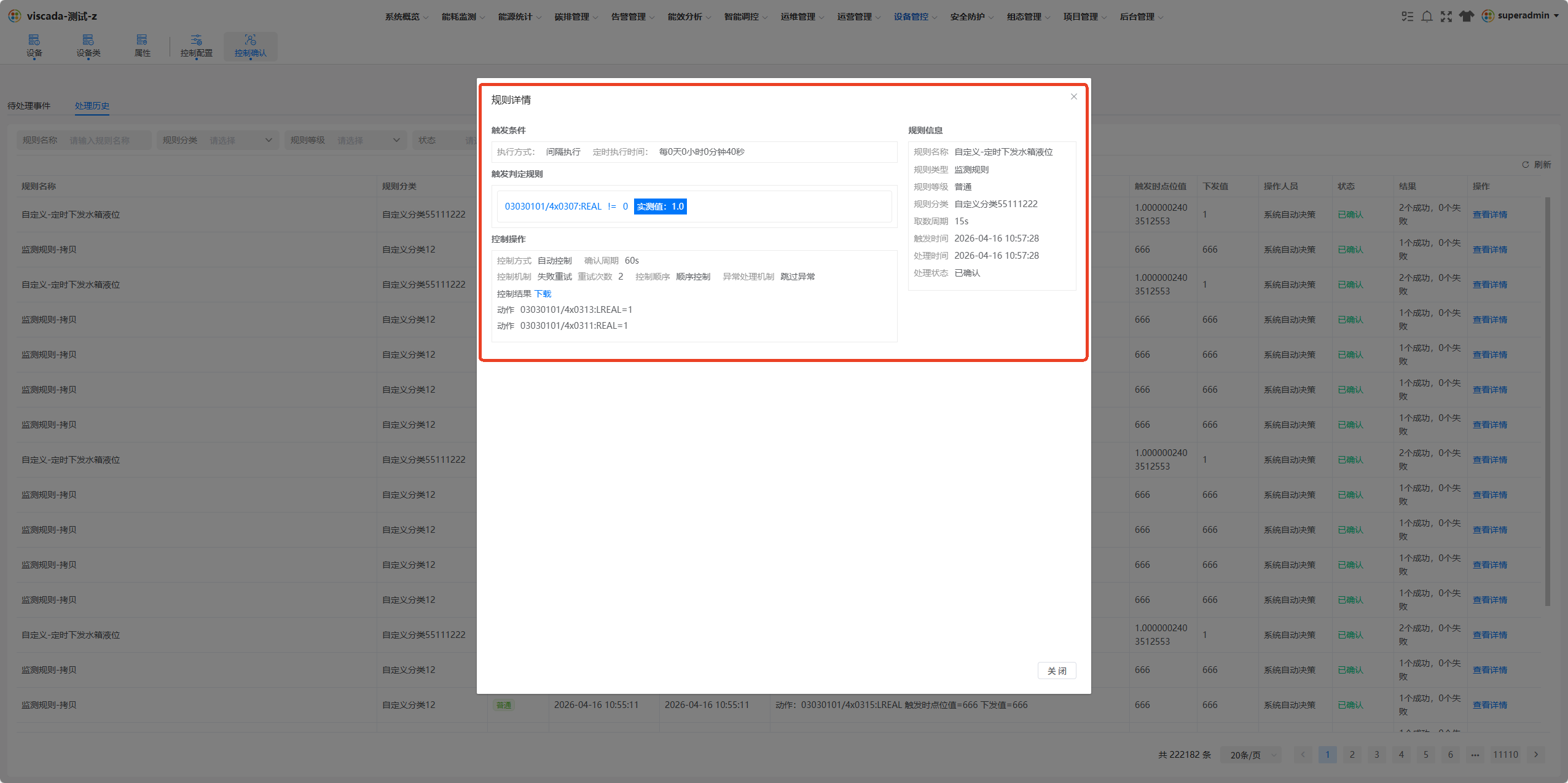This screenshot has width=1568, height=783.
Task: Expand the 后台管理 menu
Action: pos(1142,17)
